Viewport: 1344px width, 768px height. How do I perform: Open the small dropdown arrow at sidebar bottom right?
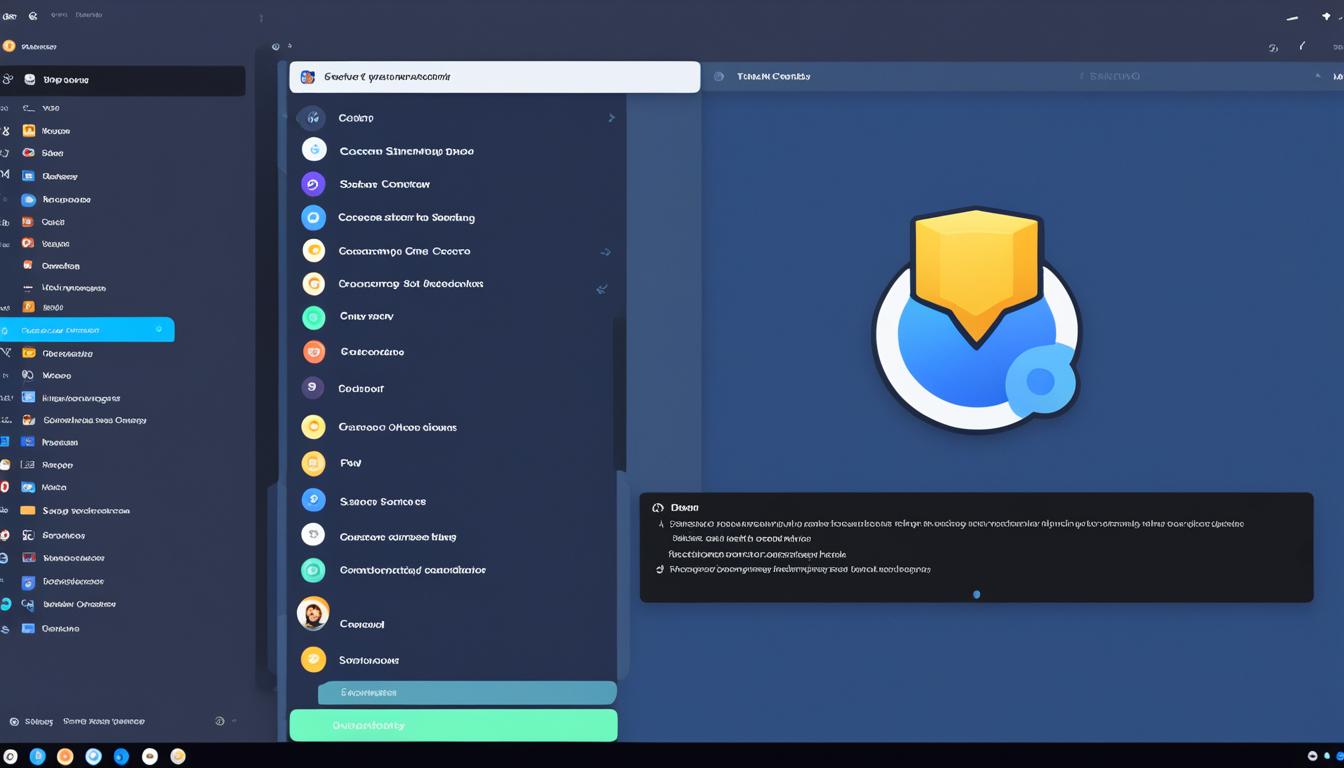234,721
